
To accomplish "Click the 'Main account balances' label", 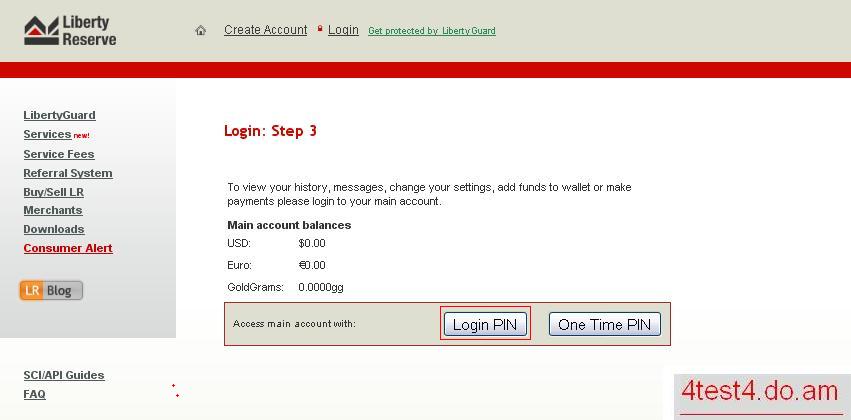I will coord(289,225).
